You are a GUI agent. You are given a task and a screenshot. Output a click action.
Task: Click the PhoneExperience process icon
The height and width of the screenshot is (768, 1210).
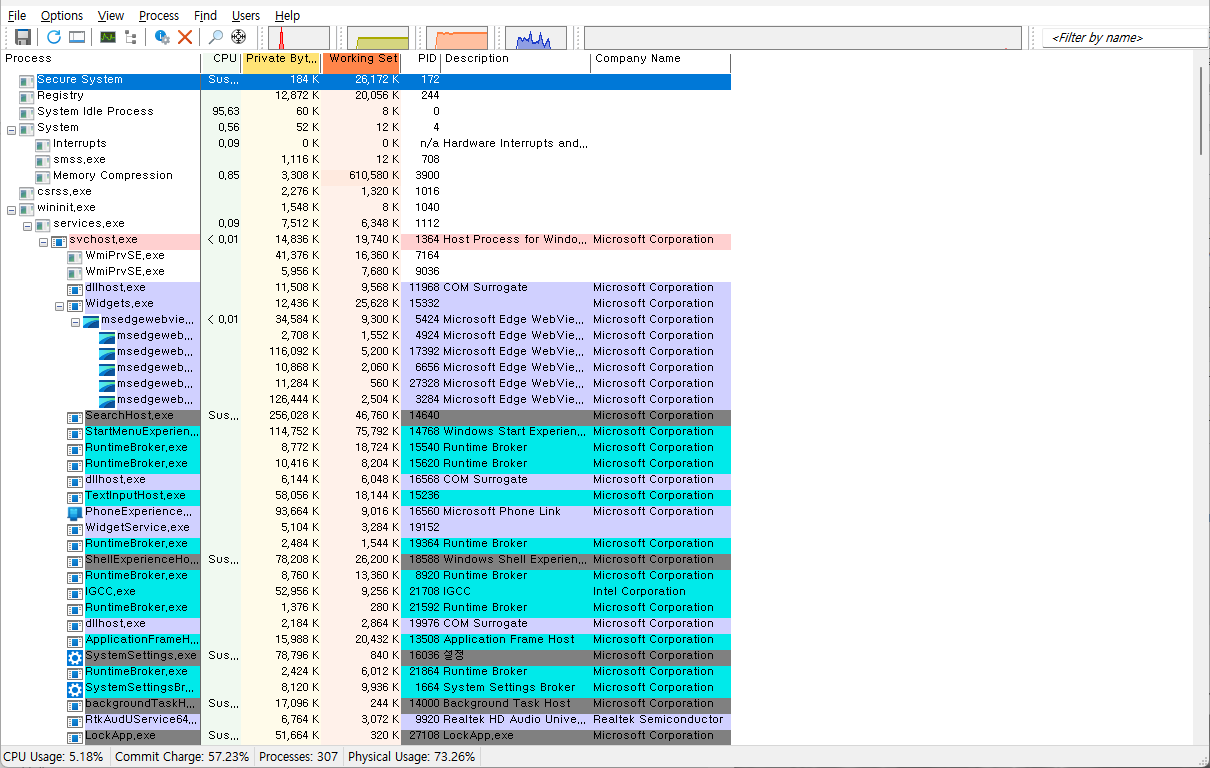coord(75,512)
